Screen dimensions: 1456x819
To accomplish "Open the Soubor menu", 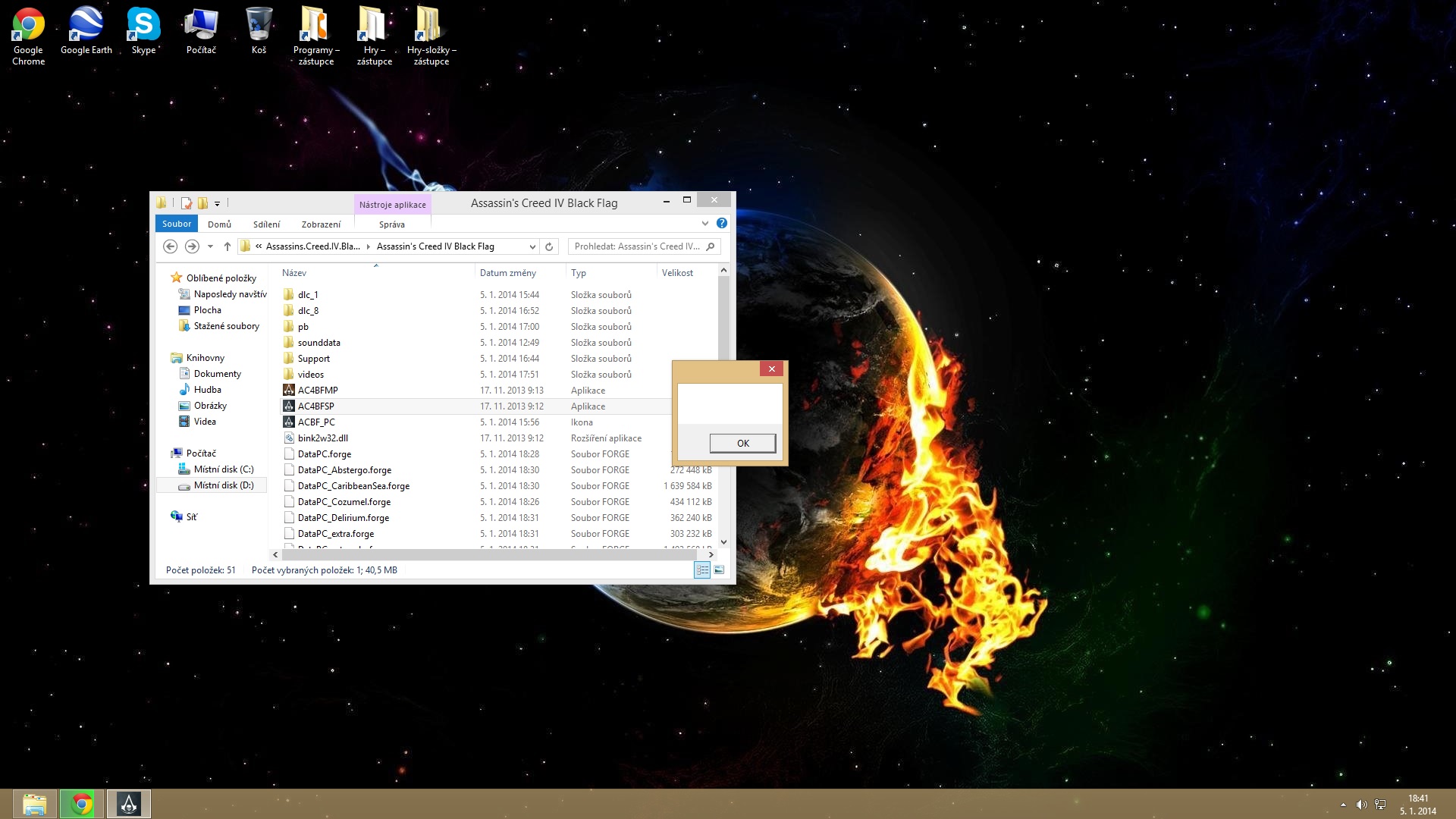I will tap(177, 224).
